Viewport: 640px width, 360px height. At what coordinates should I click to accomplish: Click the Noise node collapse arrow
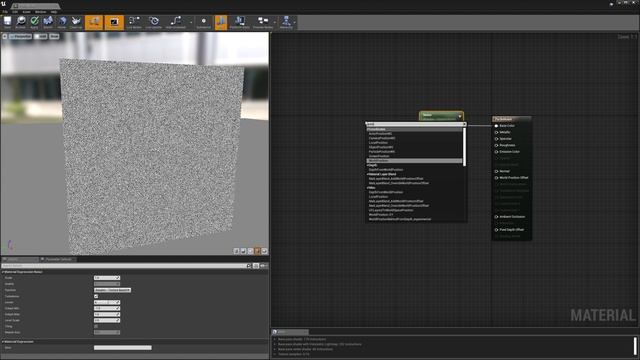tap(460, 116)
